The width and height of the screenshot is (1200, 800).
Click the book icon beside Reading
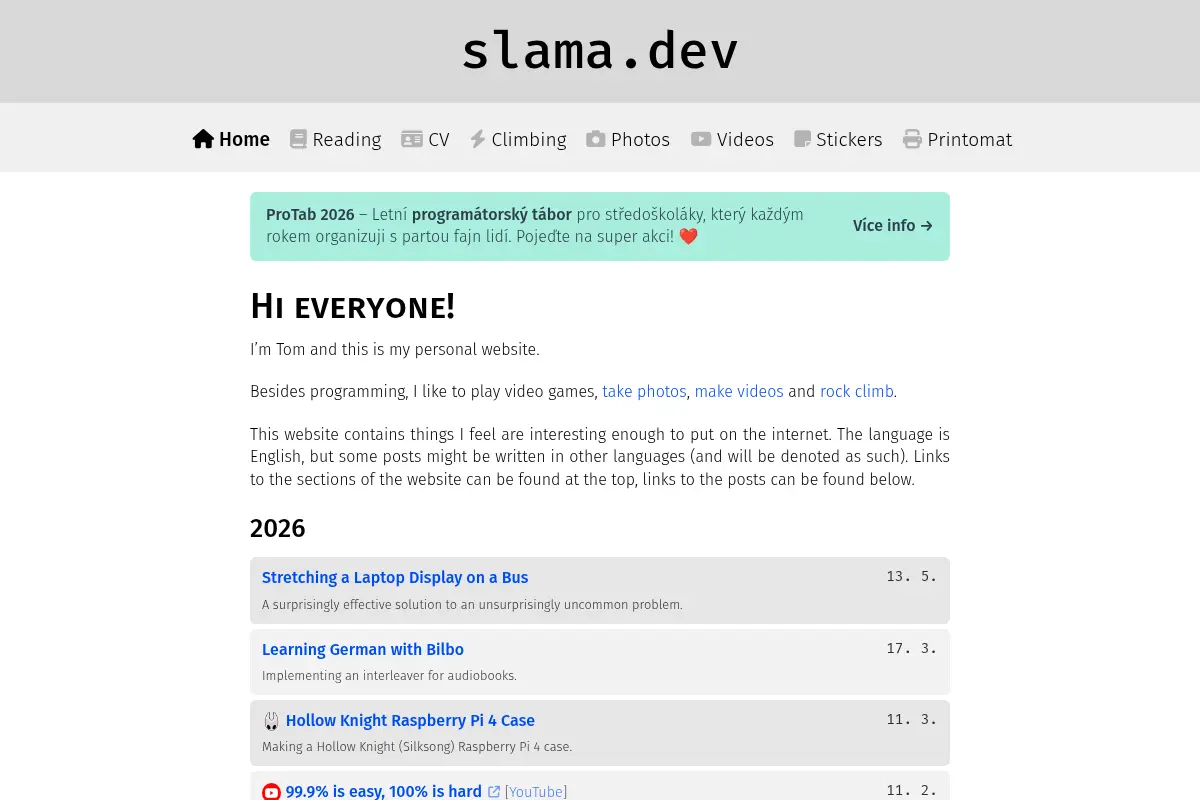tap(298, 139)
